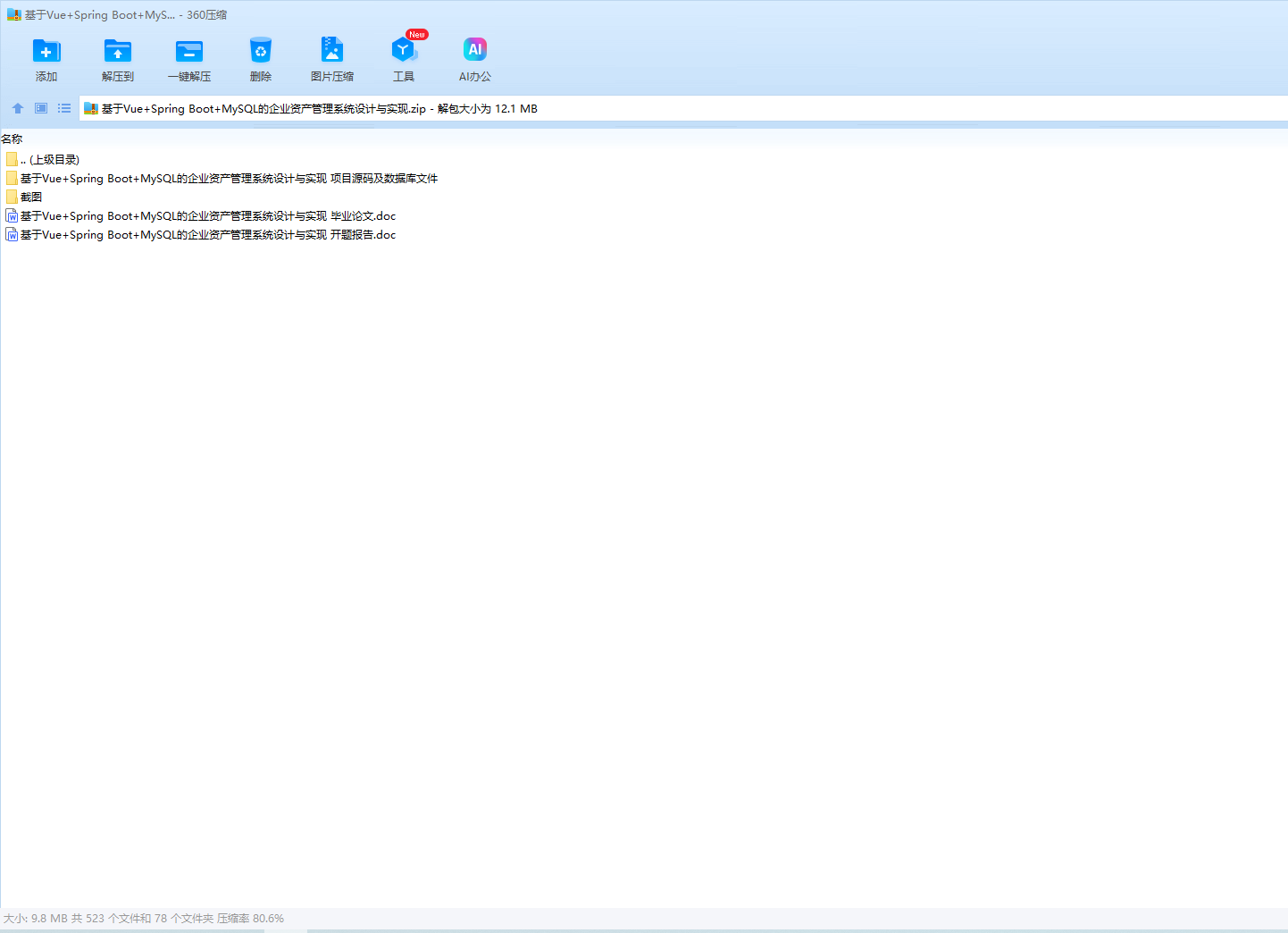This screenshot has height=933, width=1288.
Task: Select the 项目源码及数据库文件 folder
Action: tap(229, 179)
